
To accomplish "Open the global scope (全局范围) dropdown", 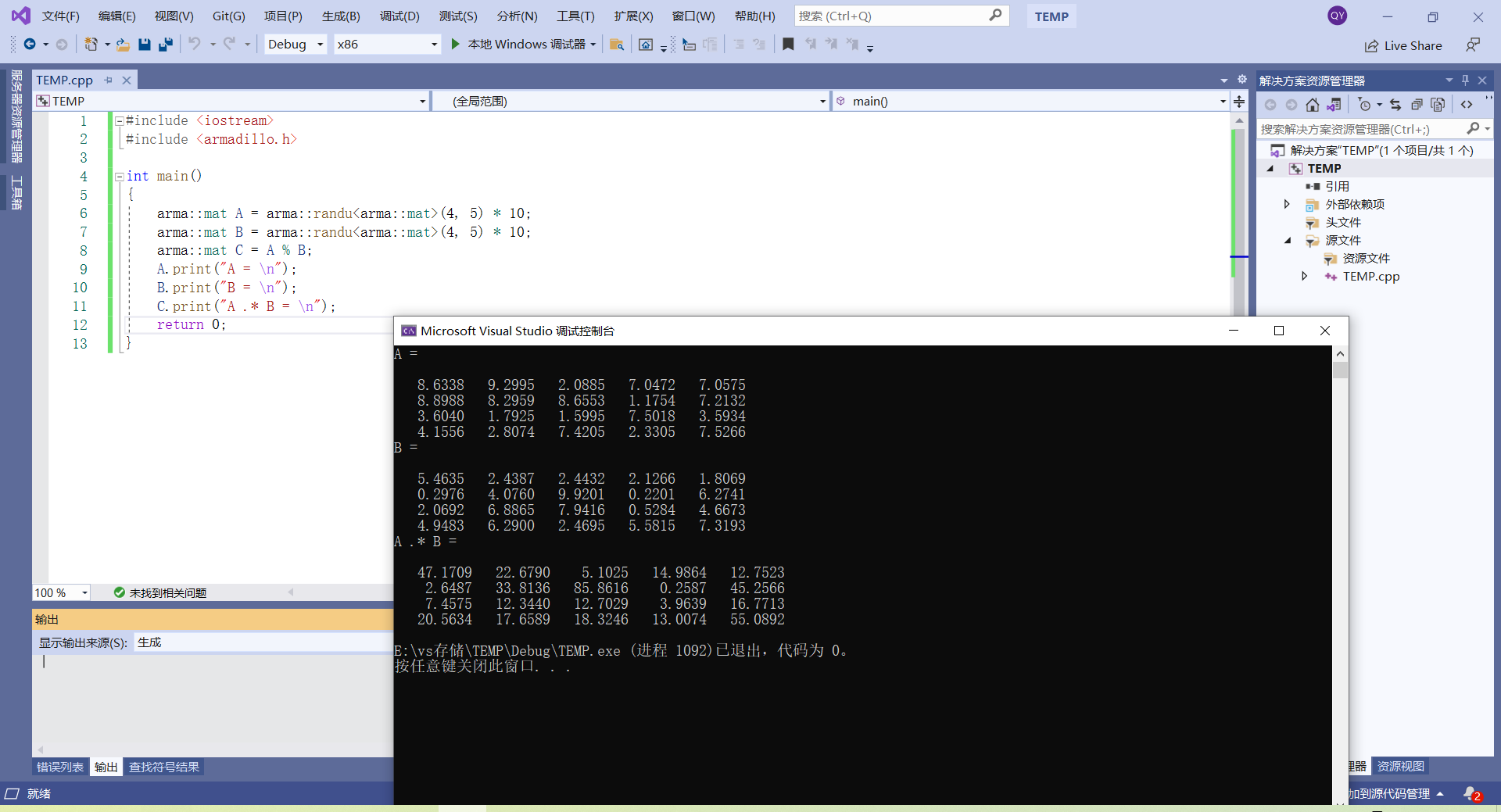I will tap(822, 102).
